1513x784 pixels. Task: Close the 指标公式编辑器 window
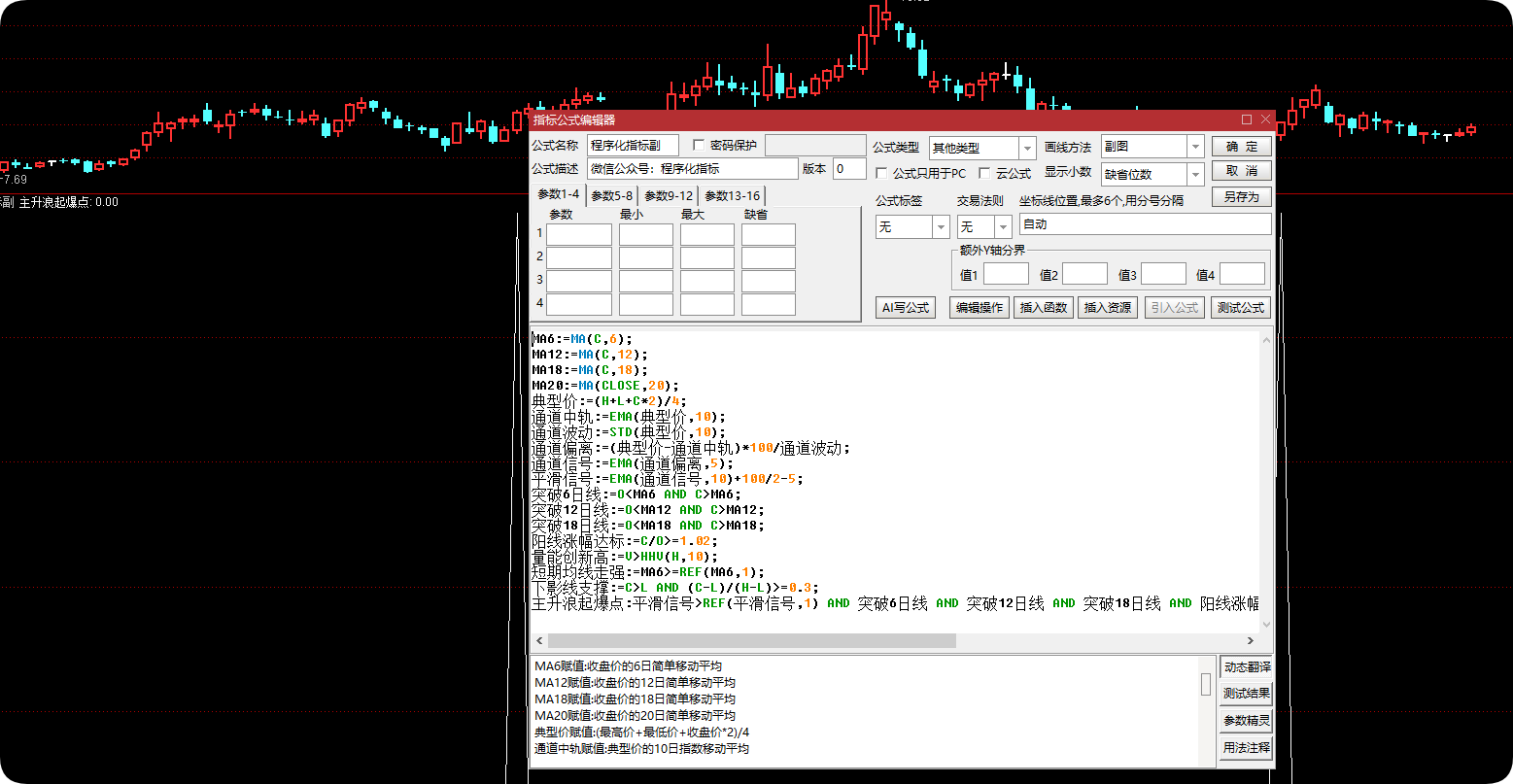[x=1265, y=119]
